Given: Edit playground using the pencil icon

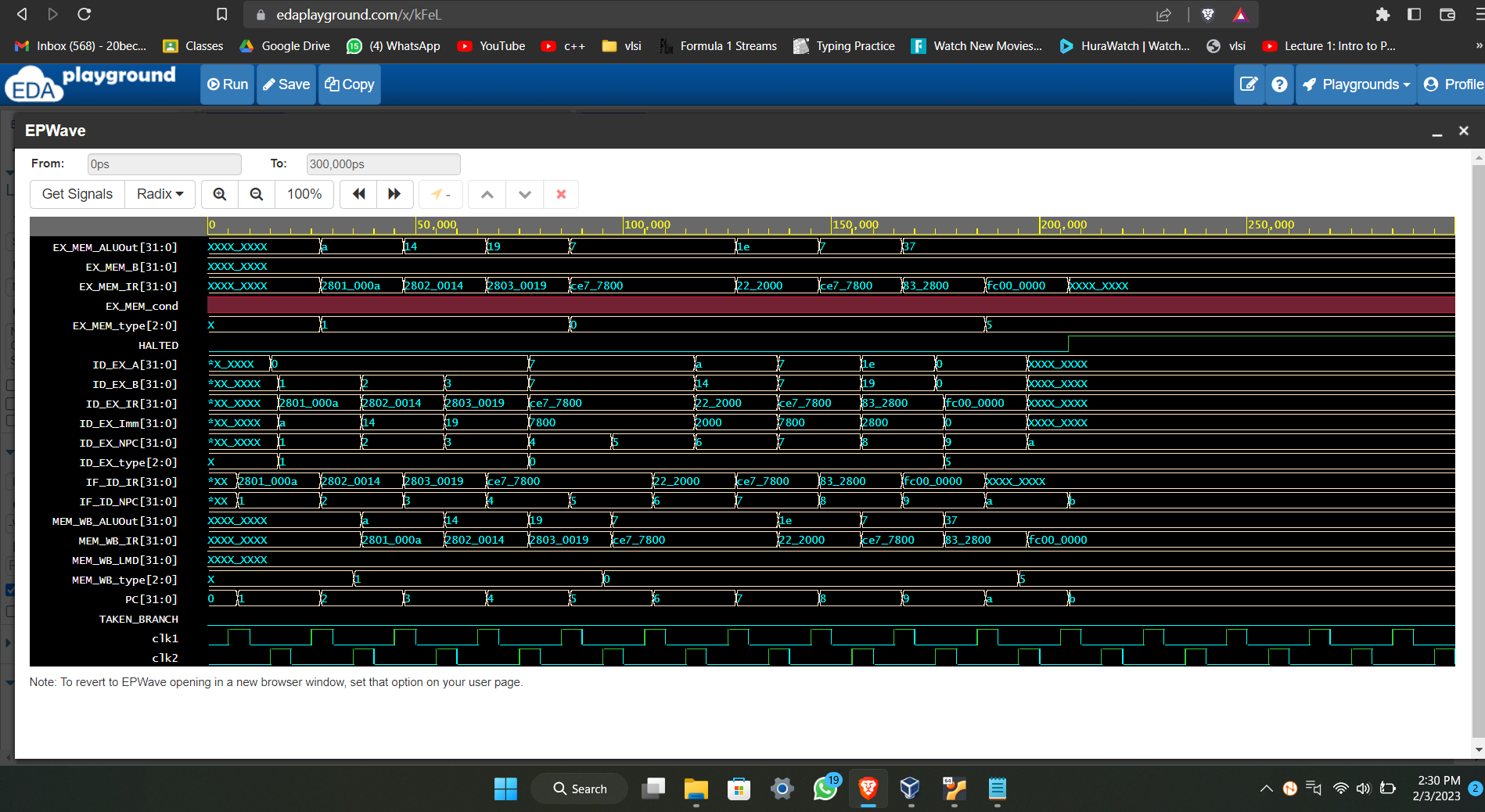Looking at the screenshot, I should click(1249, 84).
